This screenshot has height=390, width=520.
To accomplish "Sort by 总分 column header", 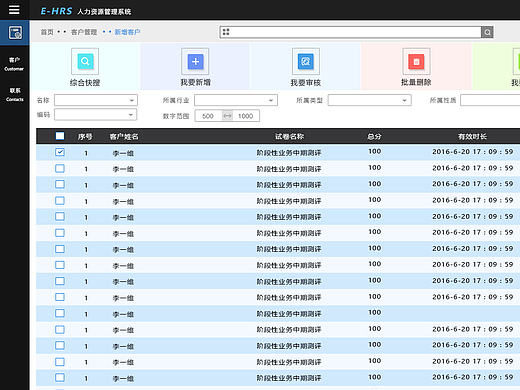I will point(374,136).
